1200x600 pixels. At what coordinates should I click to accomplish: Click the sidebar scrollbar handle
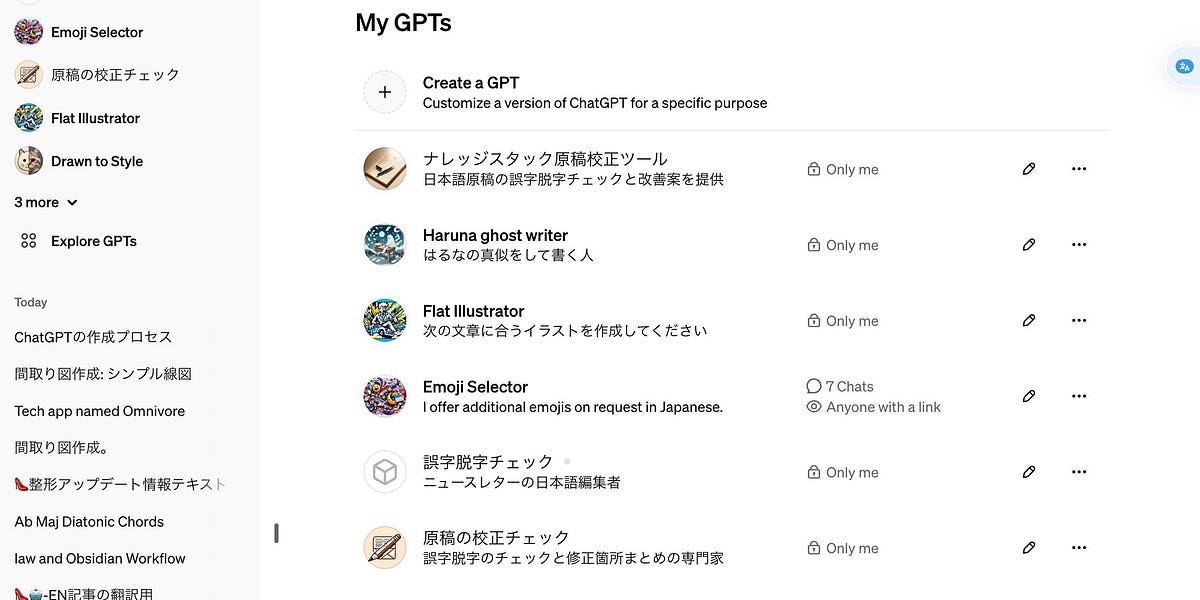(x=276, y=533)
